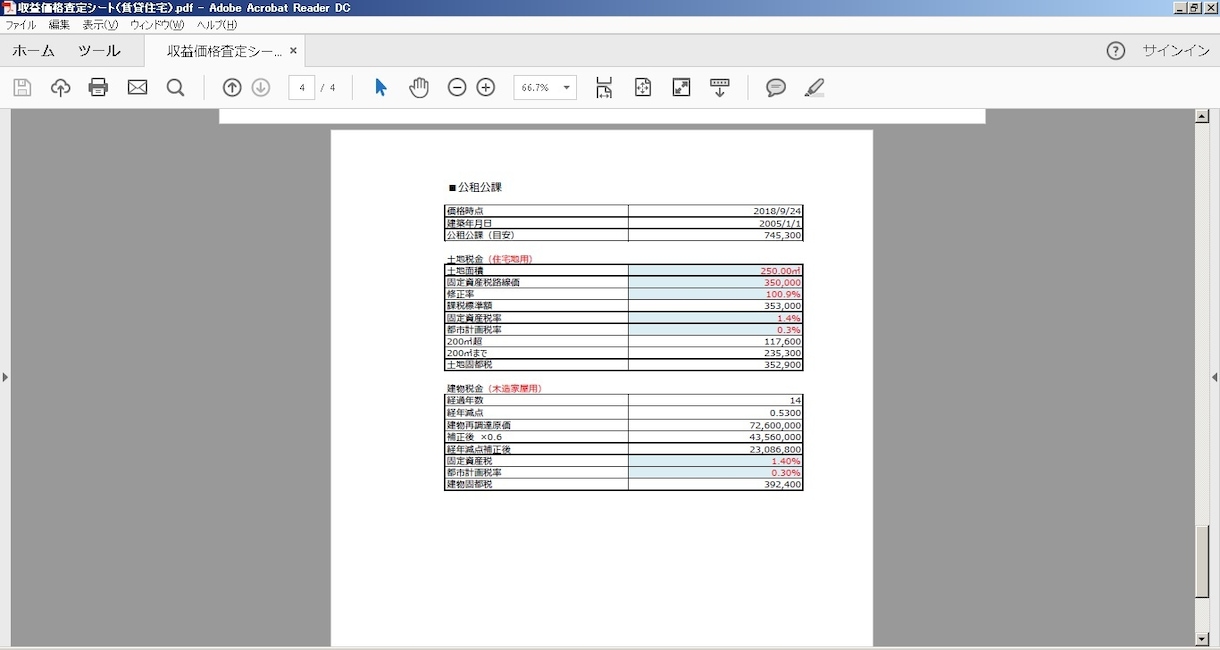Send file by email envelope icon

[x=138, y=88]
